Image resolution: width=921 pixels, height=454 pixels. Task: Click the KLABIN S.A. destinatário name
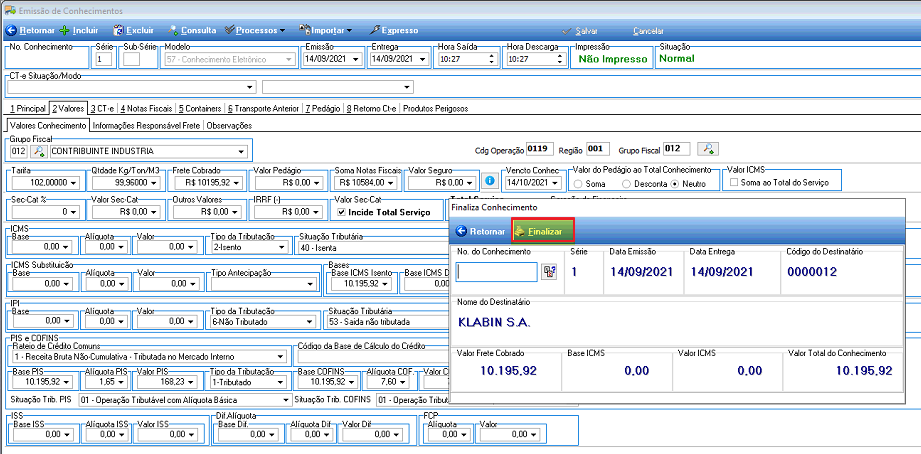495,323
